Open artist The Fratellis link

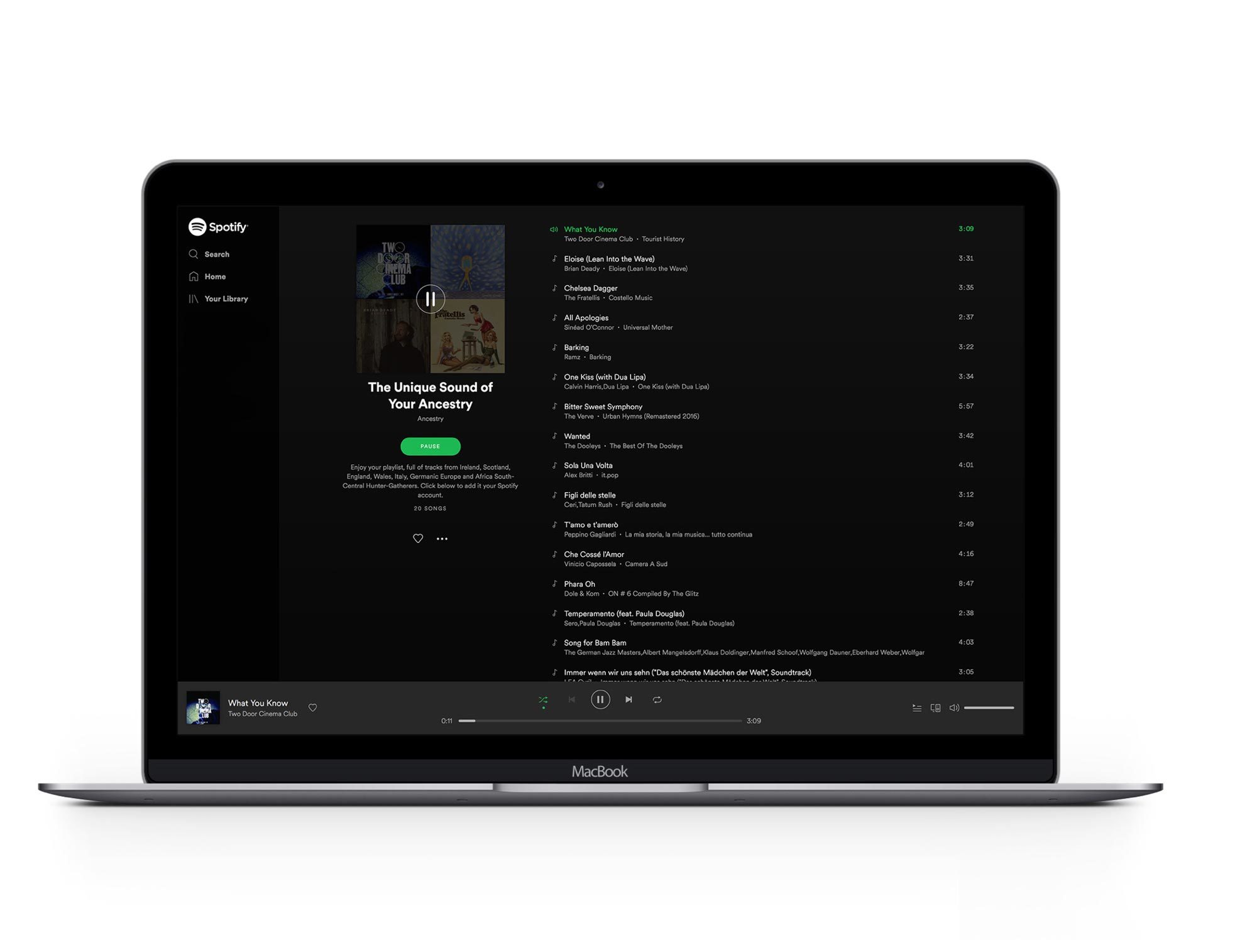[582, 298]
